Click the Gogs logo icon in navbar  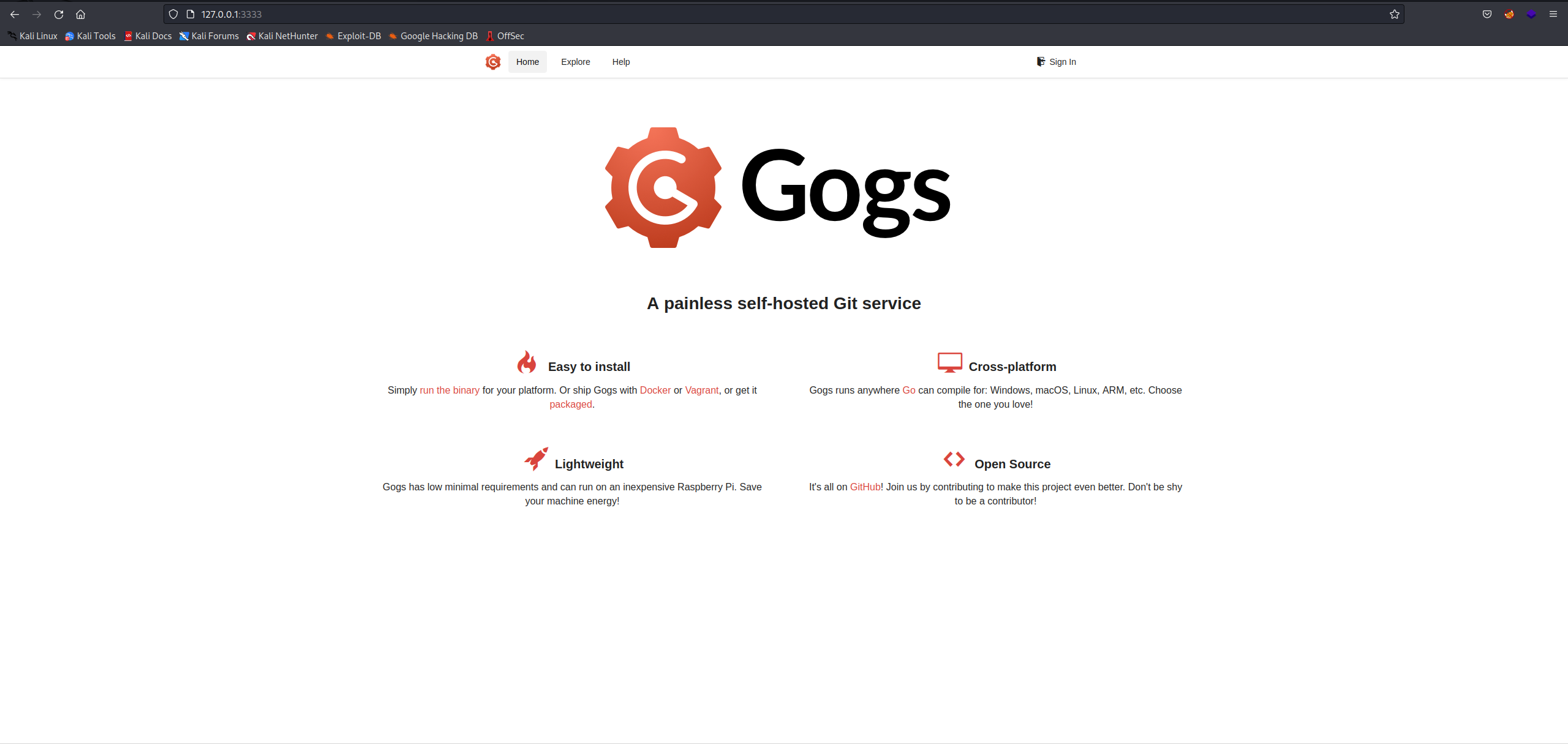coord(492,62)
